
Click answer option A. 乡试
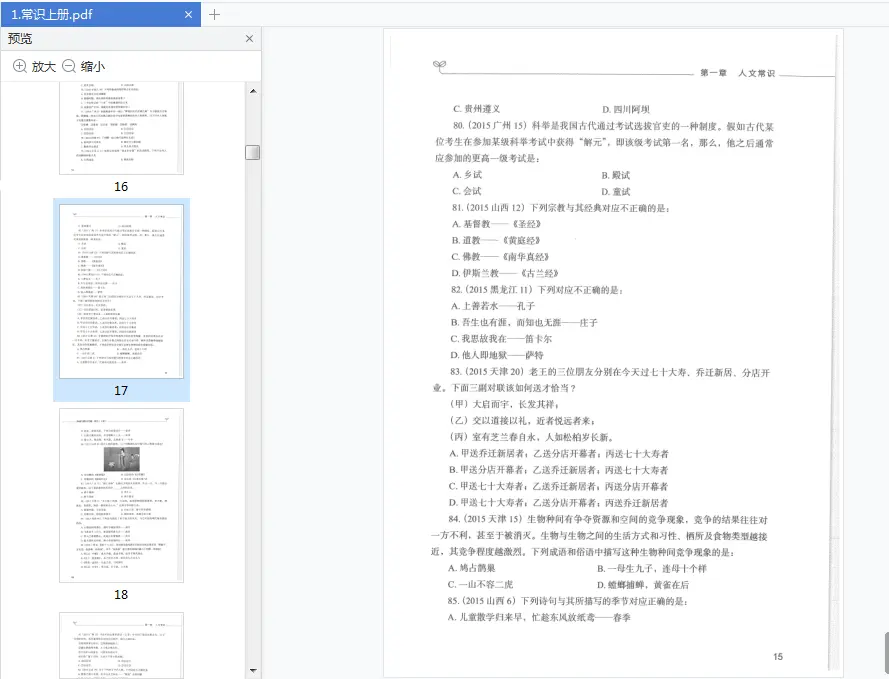467,175
